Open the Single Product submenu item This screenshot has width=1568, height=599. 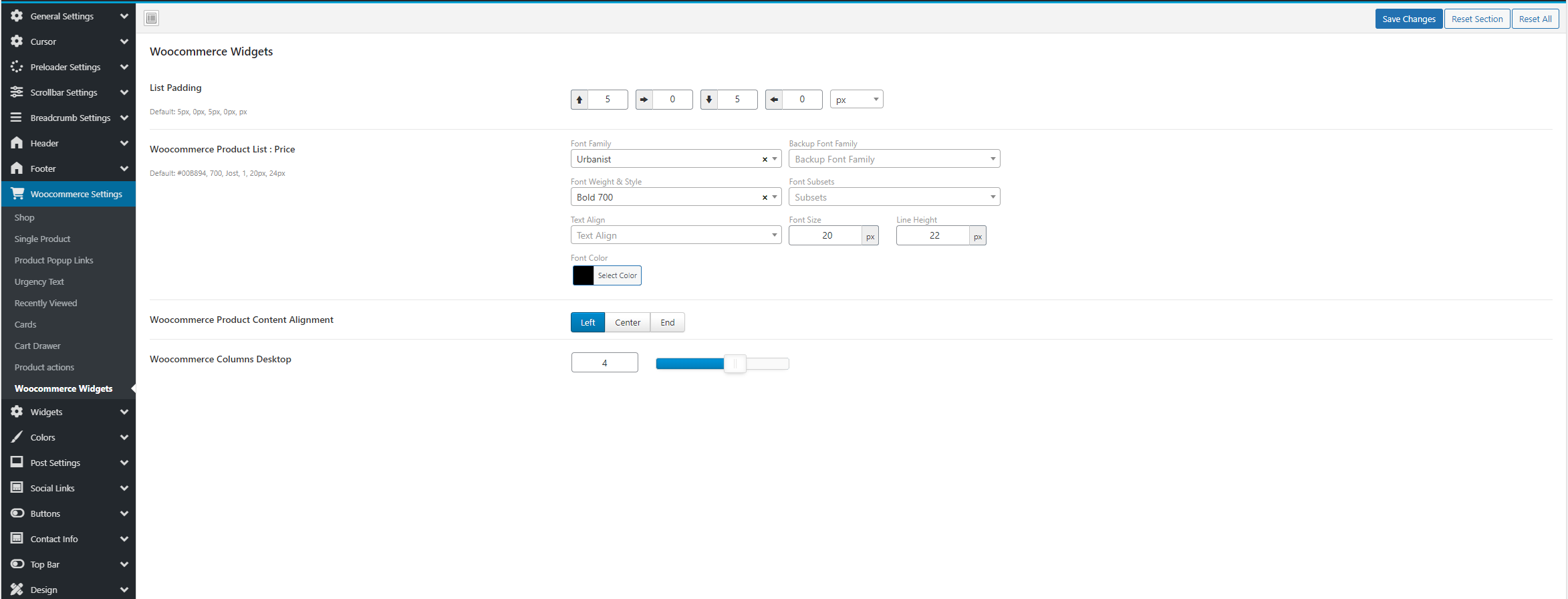tap(42, 239)
